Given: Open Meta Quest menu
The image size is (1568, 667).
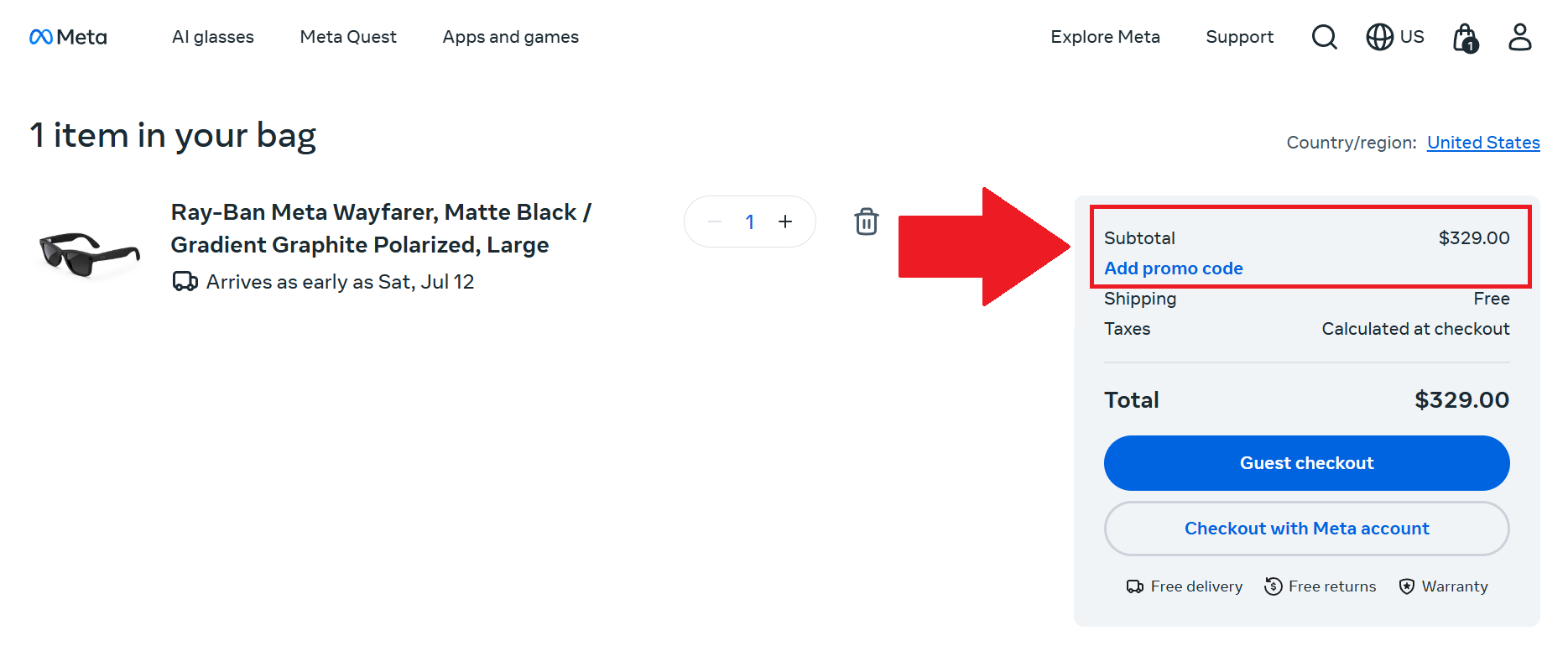Looking at the screenshot, I should [347, 37].
